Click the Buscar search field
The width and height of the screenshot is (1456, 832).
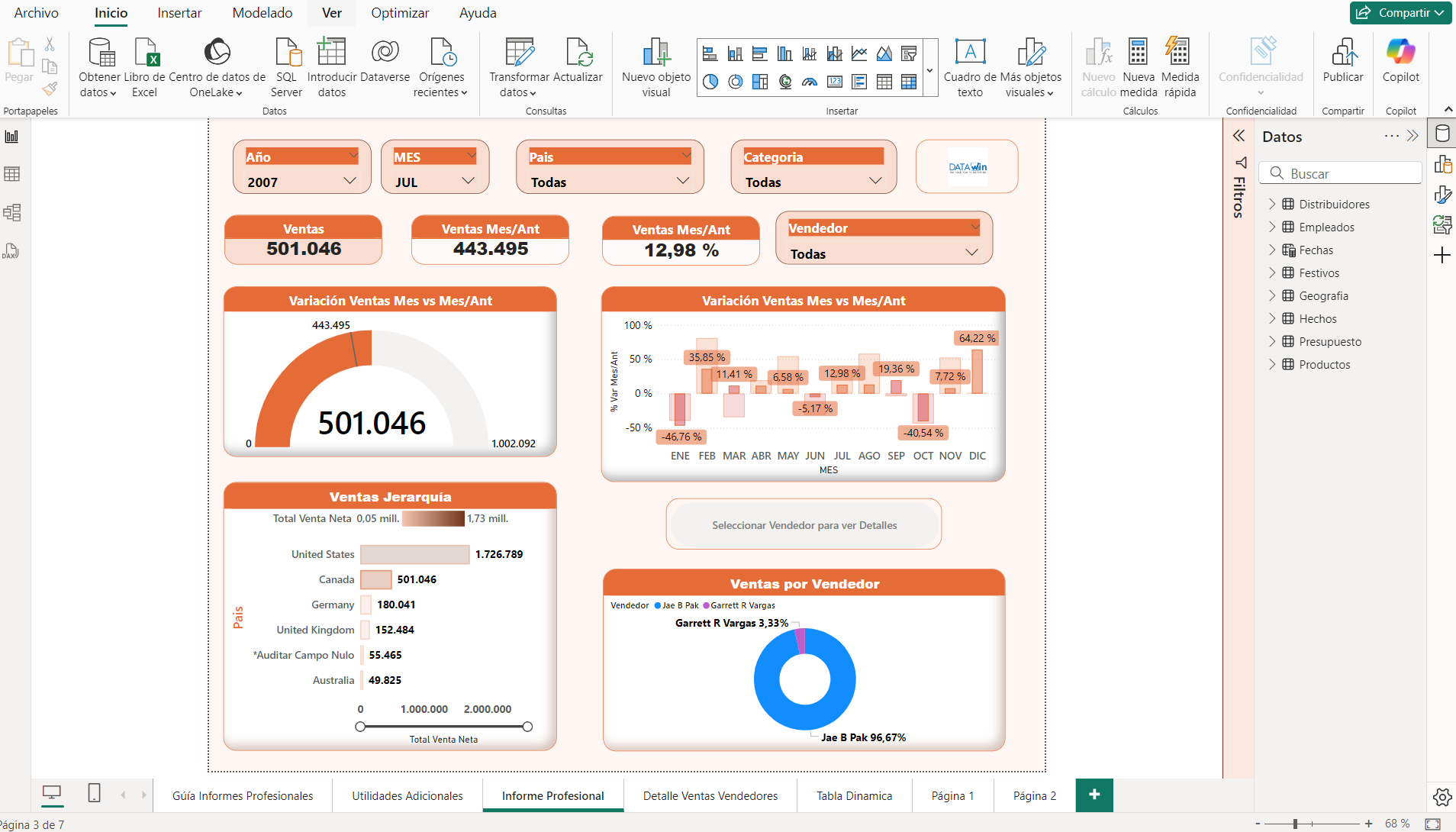[1340, 173]
